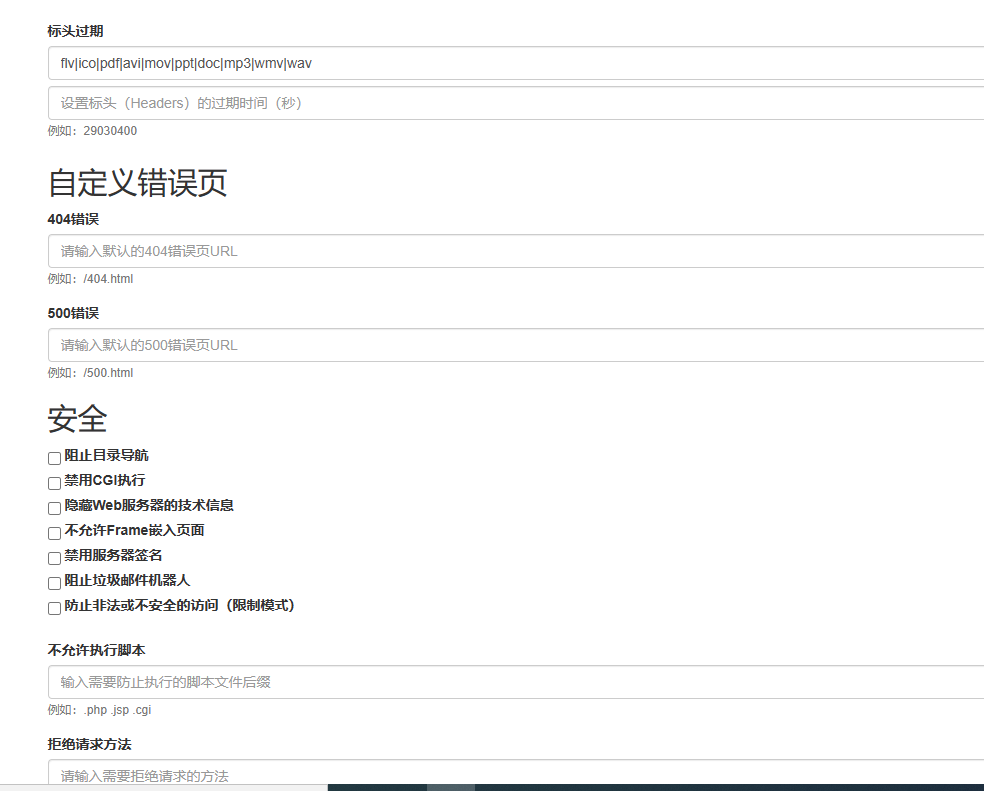
Task: Toggle 隐藏Web服务器的技术信息 checkbox
Action: [x=55, y=508]
